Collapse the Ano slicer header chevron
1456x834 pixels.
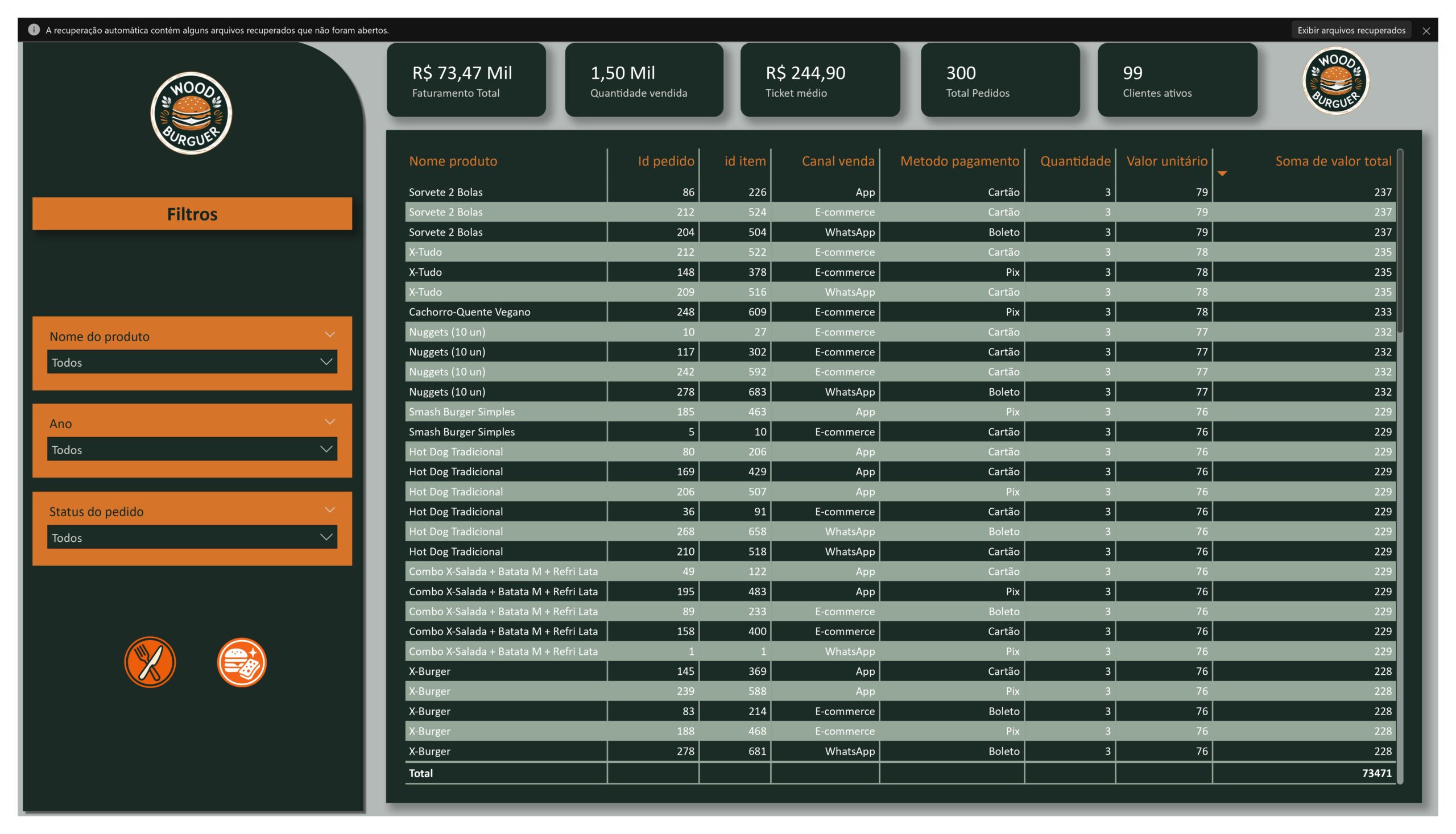click(x=329, y=422)
